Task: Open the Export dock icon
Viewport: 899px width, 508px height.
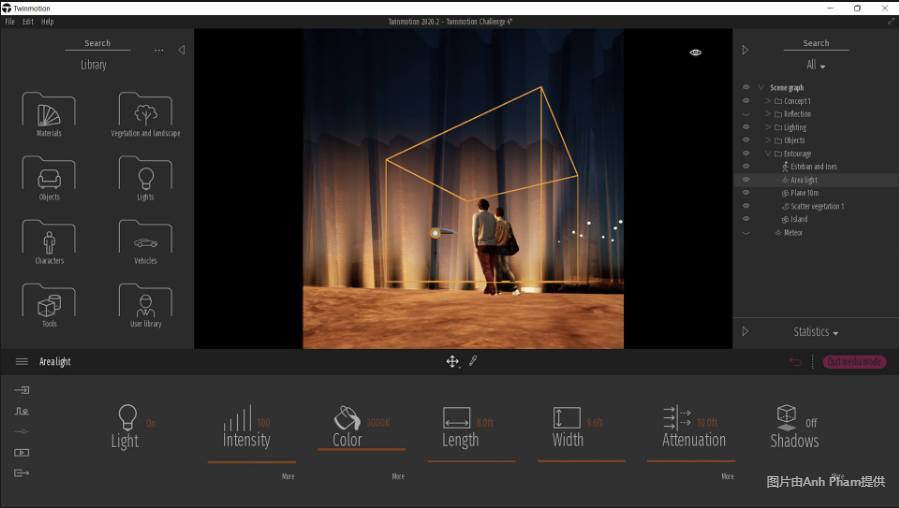Action: point(22,473)
